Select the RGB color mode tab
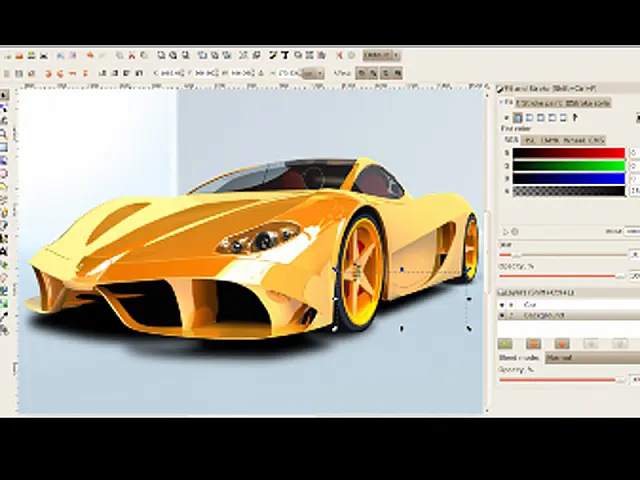 coord(511,140)
